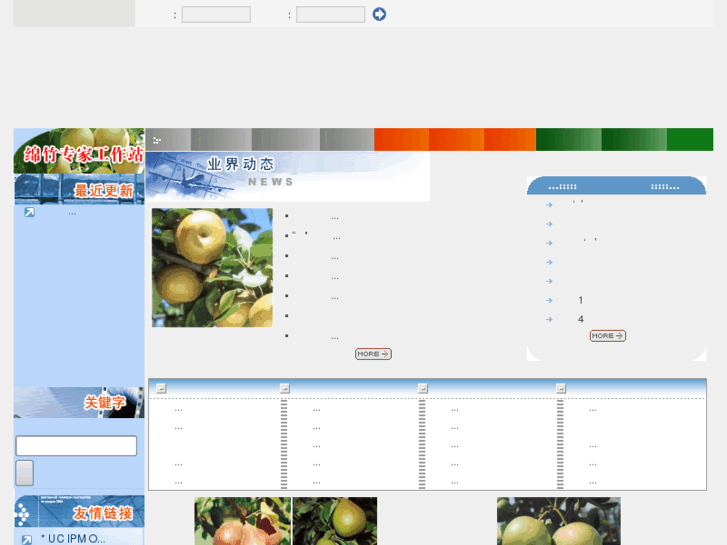
Task: Focus the top input field nearest the gray logo box
Action: coord(216,14)
